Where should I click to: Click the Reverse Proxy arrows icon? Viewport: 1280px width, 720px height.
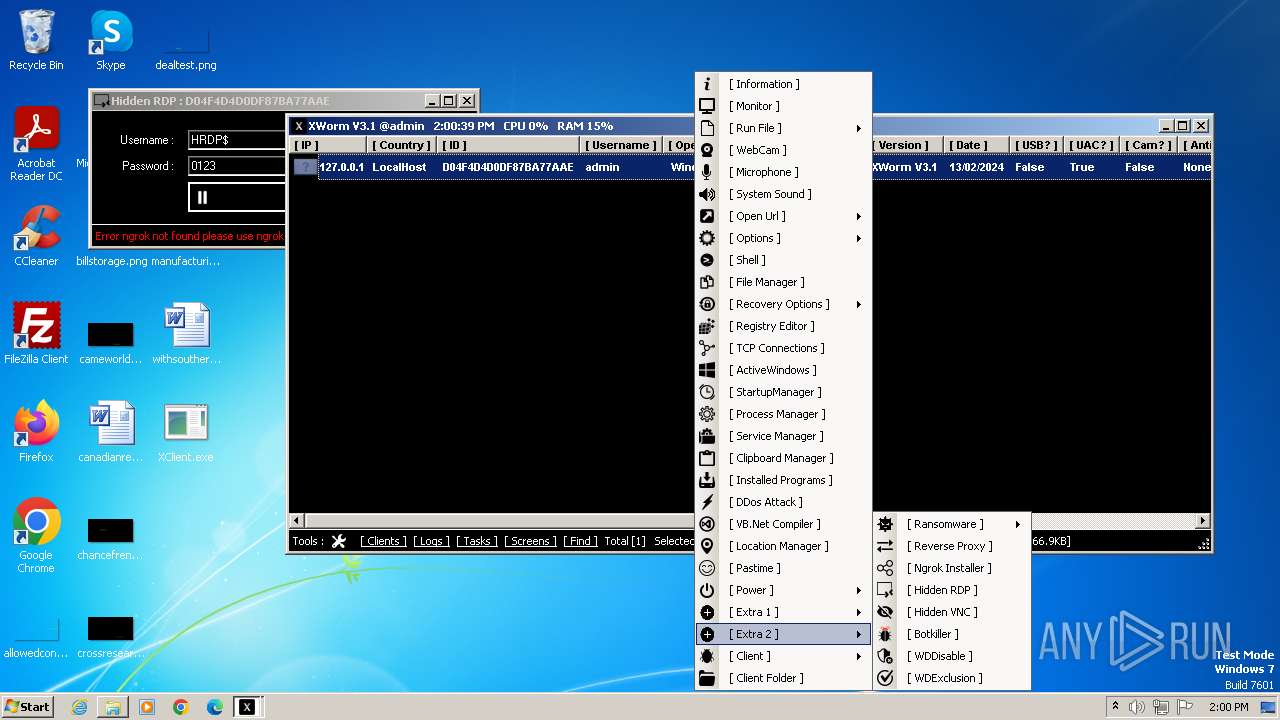tap(885, 546)
